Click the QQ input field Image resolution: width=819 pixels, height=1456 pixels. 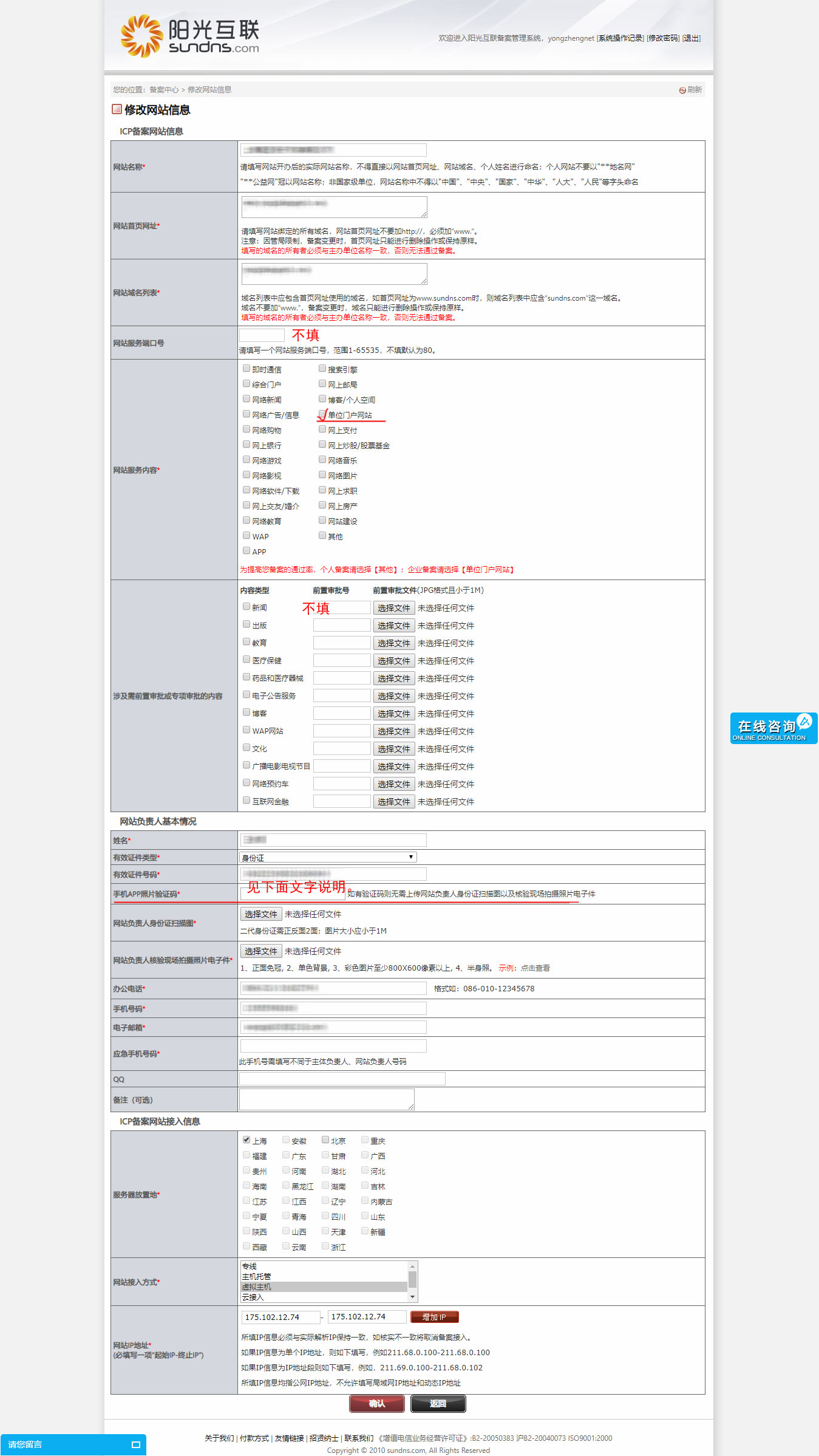(x=342, y=1078)
